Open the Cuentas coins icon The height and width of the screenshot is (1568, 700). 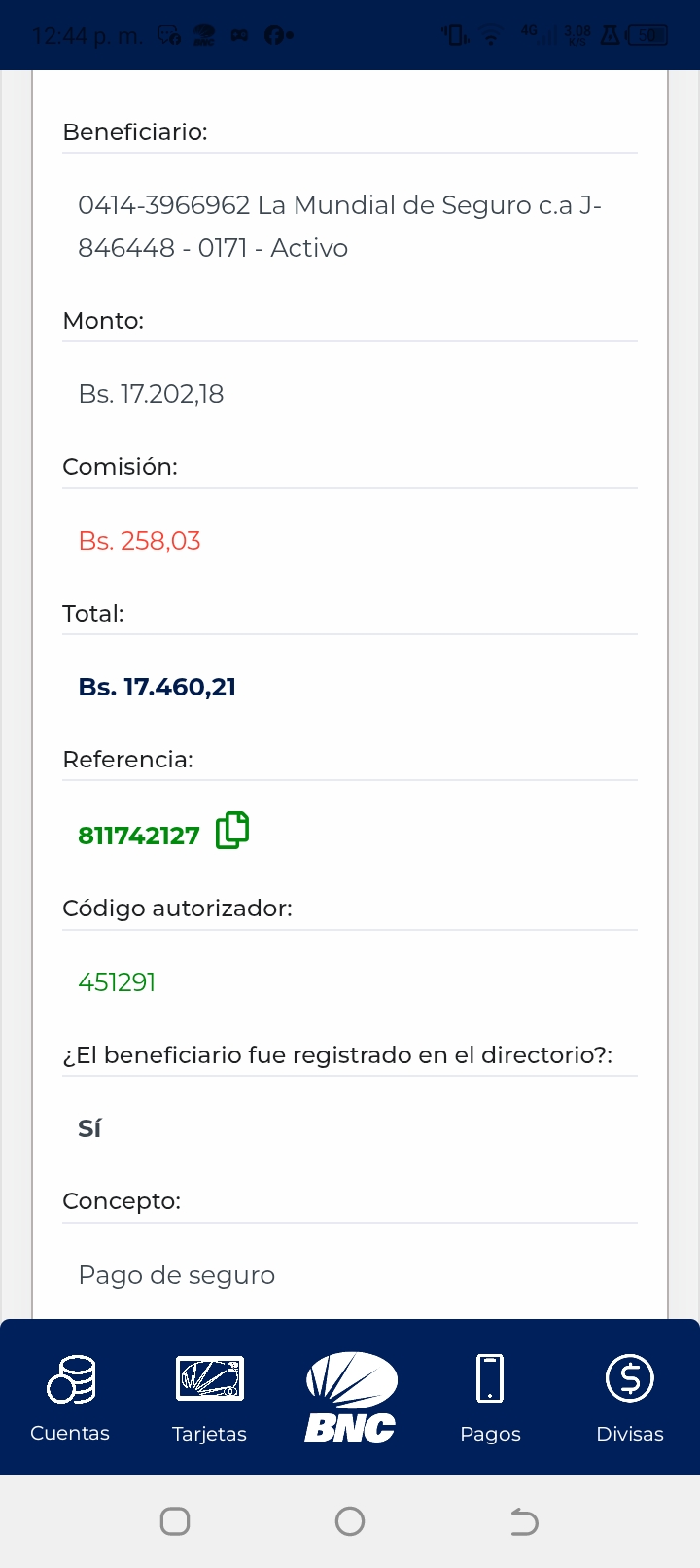pyautogui.click(x=71, y=1379)
